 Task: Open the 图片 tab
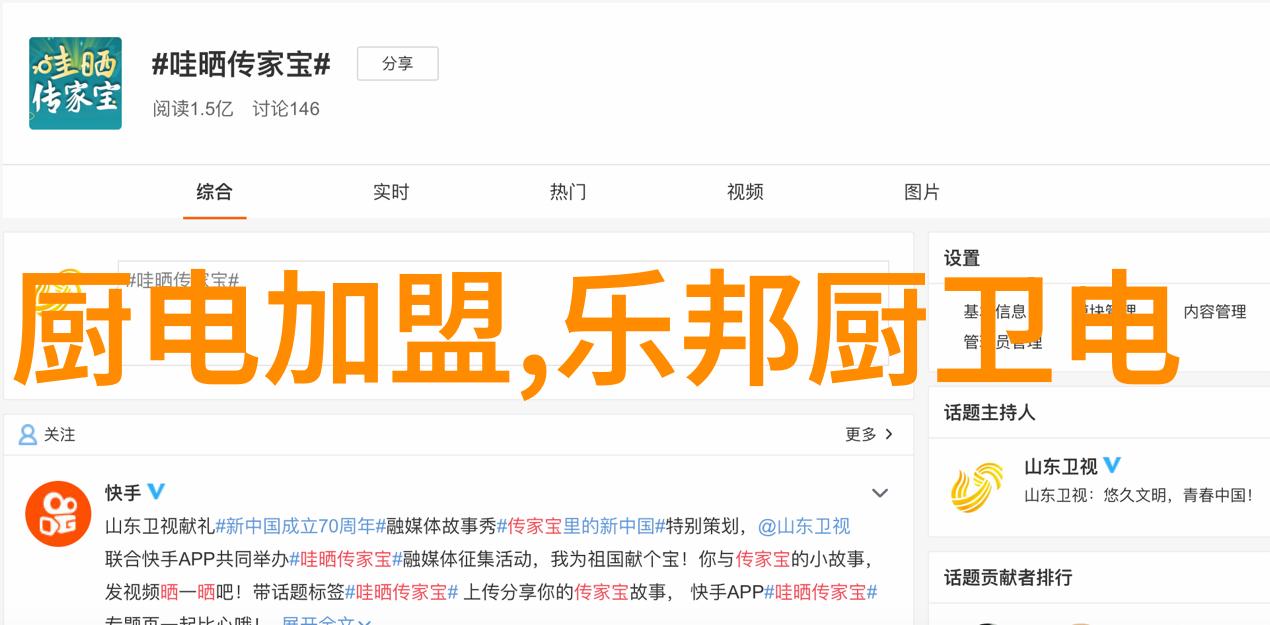click(x=922, y=192)
